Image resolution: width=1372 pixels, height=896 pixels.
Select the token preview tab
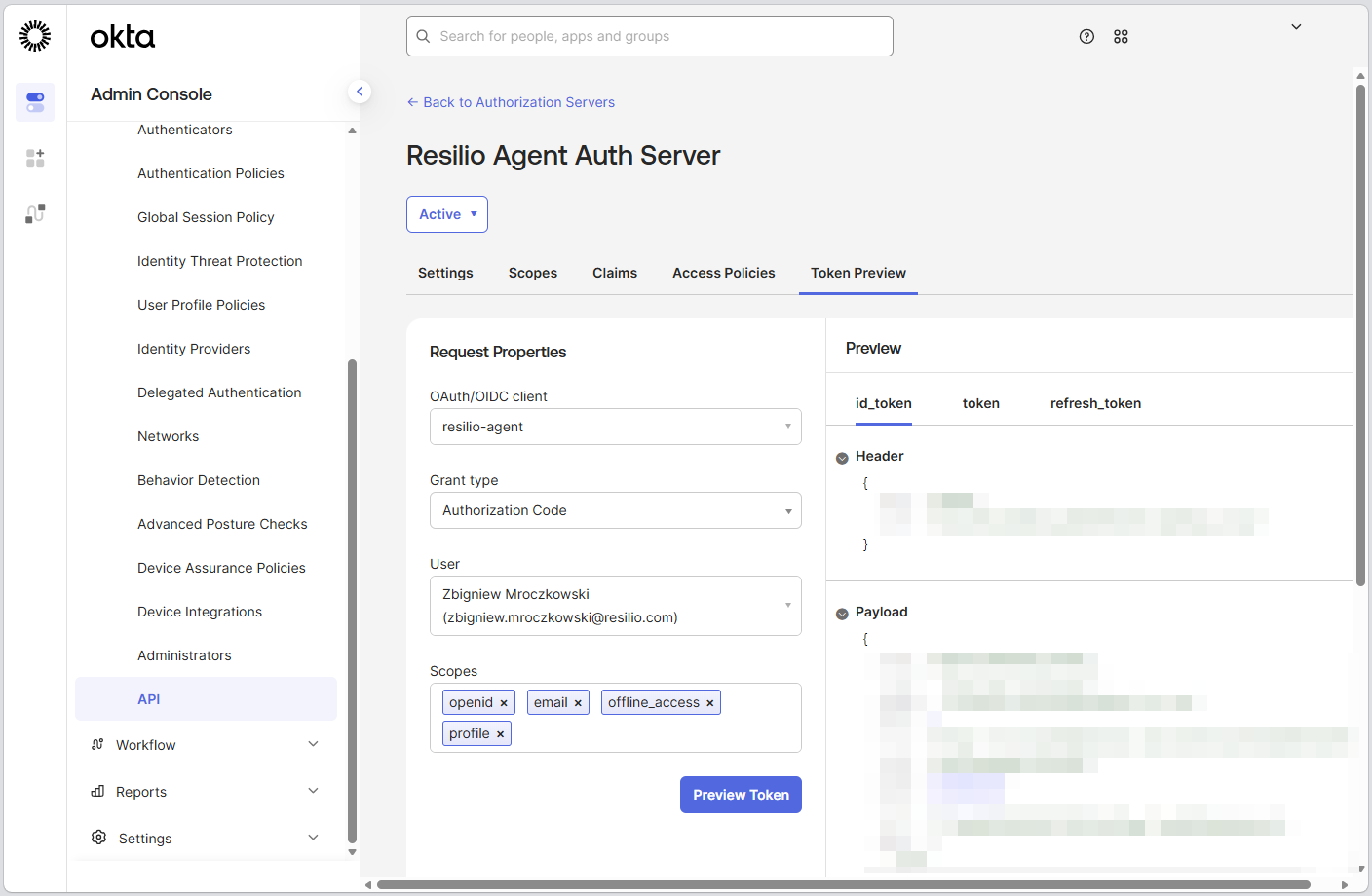(x=981, y=403)
